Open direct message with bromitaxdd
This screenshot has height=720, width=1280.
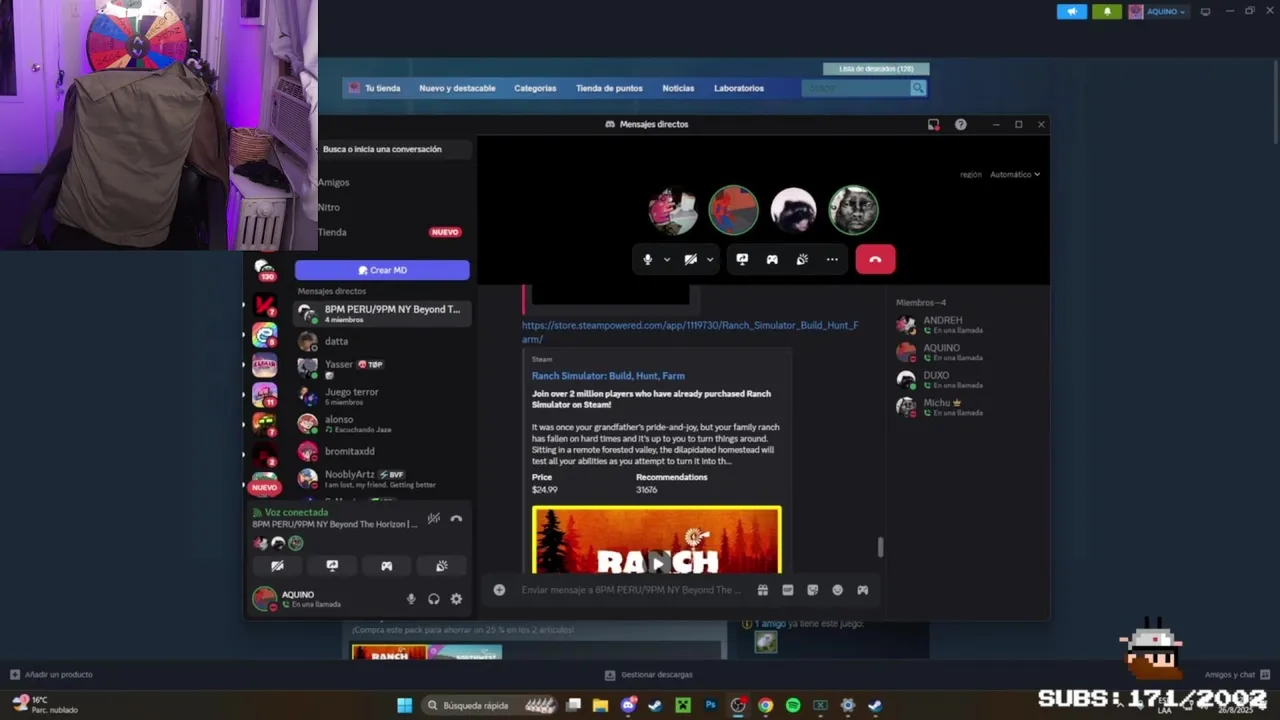coord(382,451)
